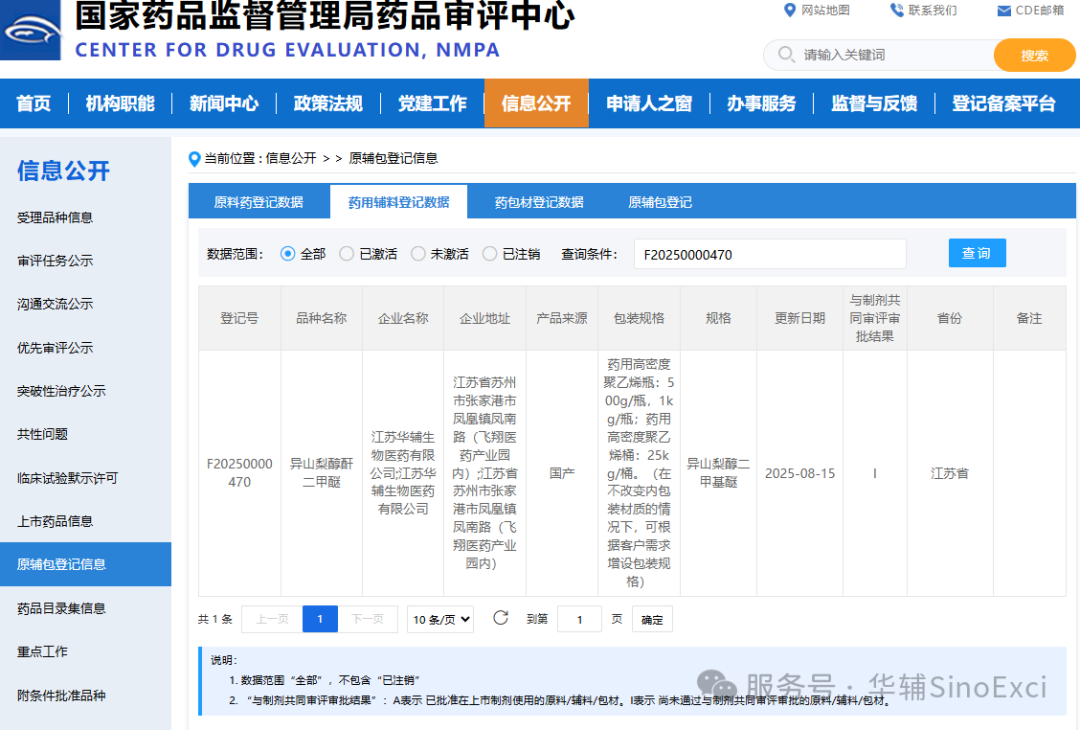Open the 政策法规 nav menu
The width and height of the screenshot is (1080, 730).
(328, 103)
